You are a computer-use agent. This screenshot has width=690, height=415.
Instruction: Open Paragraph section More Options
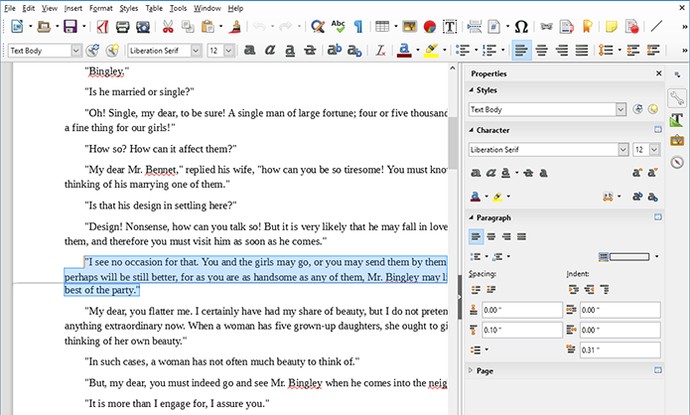click(657, 217)
